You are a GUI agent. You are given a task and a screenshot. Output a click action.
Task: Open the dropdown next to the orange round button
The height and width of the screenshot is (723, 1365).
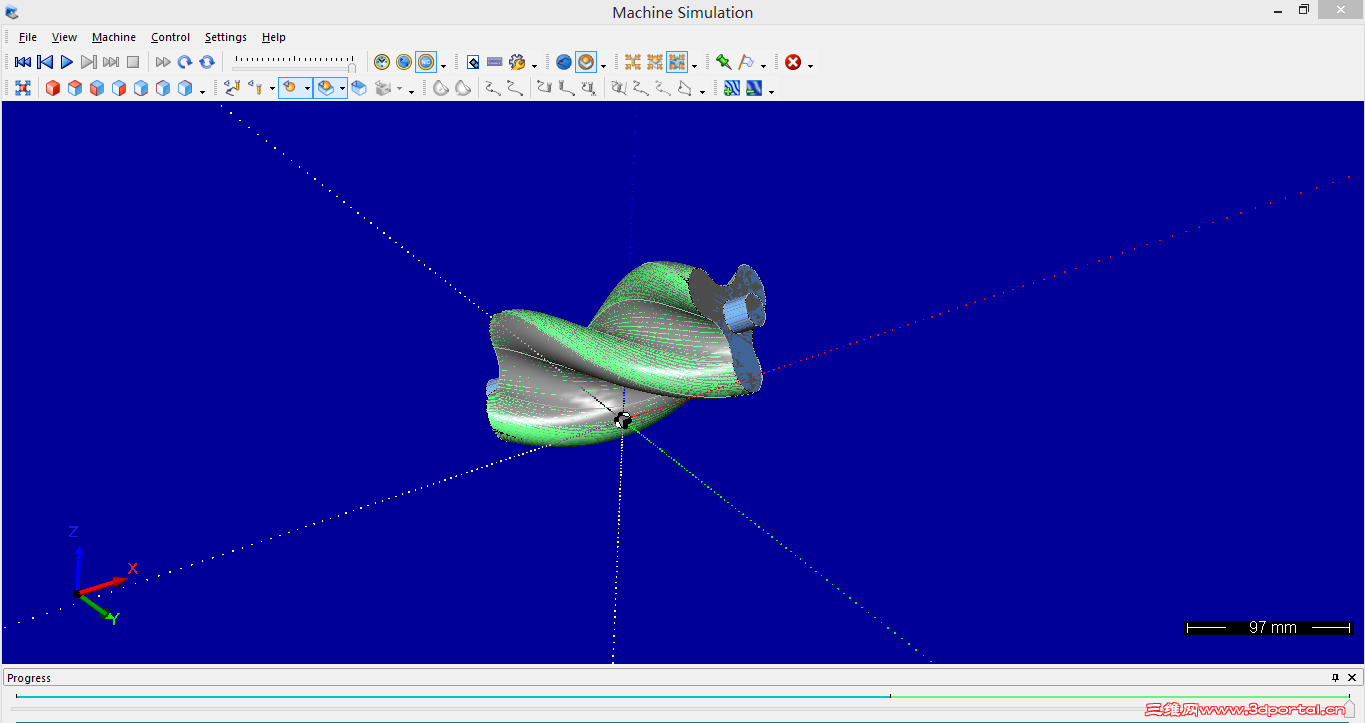point(603,64)
